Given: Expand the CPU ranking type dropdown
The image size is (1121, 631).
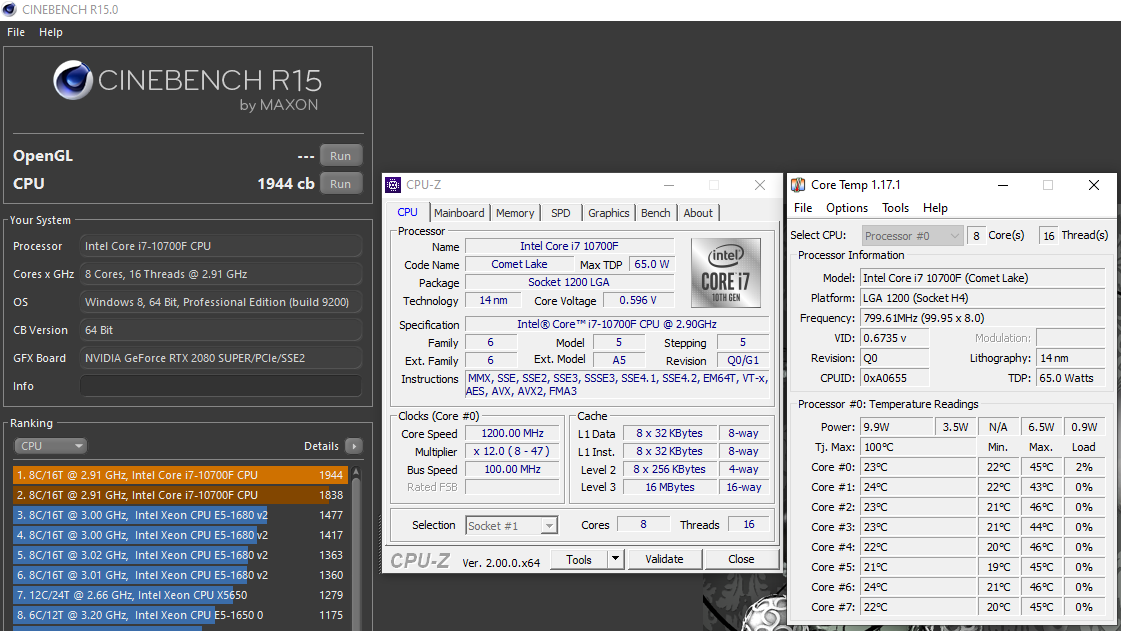Looking at the screenshot, I should 50,446.
